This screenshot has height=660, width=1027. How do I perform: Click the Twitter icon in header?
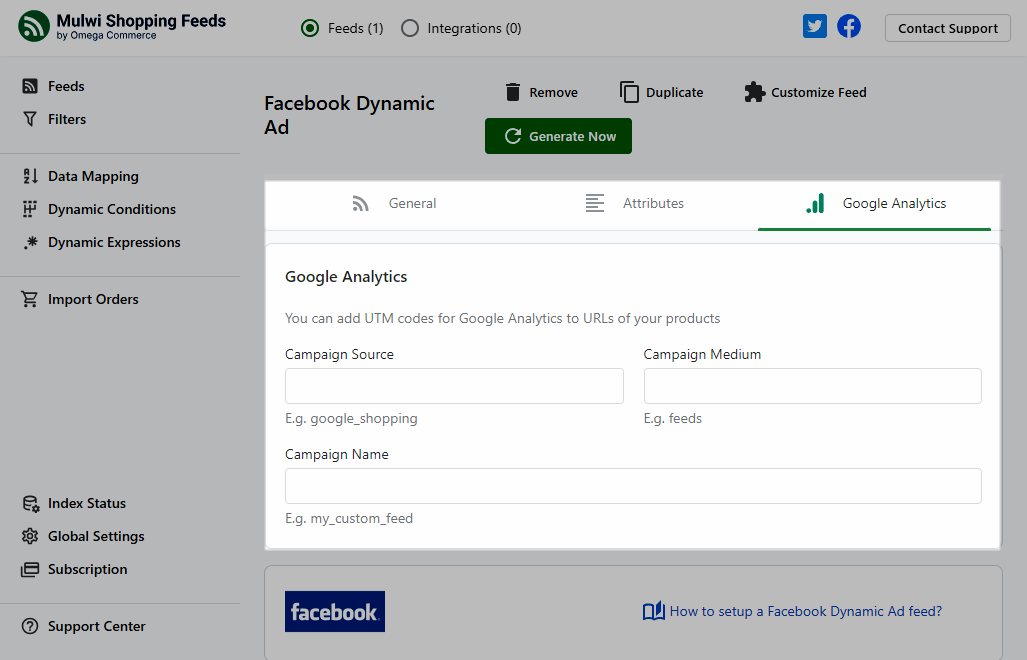tap(815, 27)
